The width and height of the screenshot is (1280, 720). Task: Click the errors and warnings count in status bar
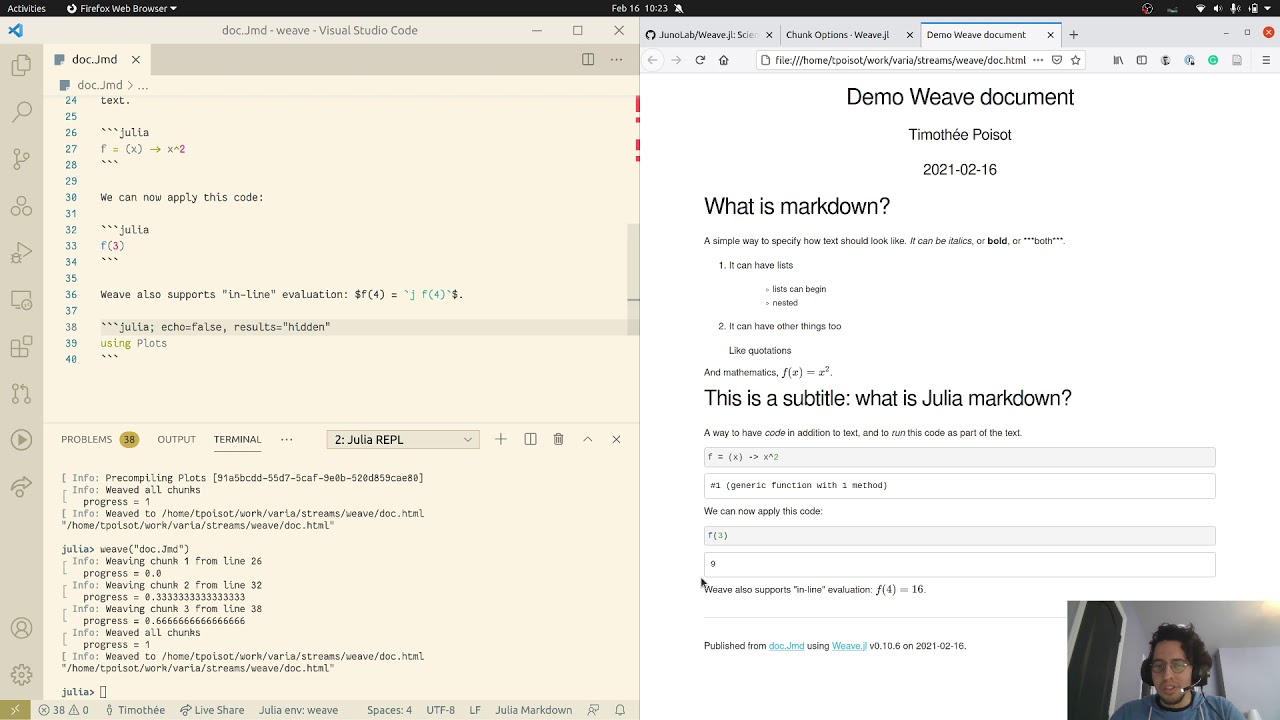[x=63, y=710]
